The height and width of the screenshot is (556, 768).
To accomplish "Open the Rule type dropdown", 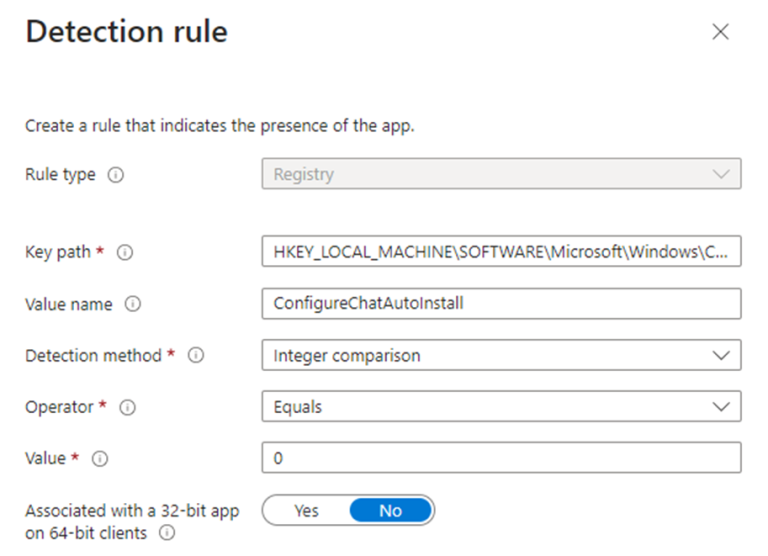I will click(x=500, y=174).
